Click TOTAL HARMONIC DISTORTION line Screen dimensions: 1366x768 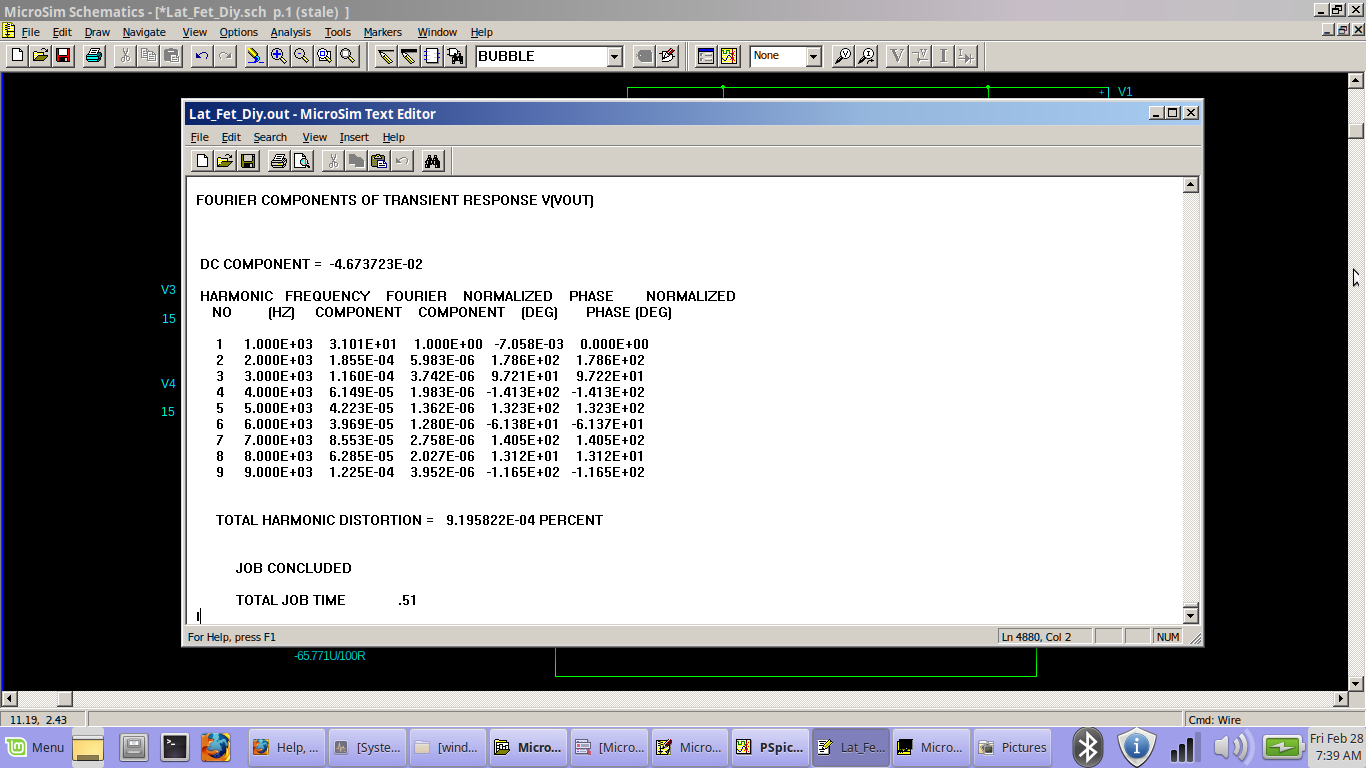tap(409, 520)
